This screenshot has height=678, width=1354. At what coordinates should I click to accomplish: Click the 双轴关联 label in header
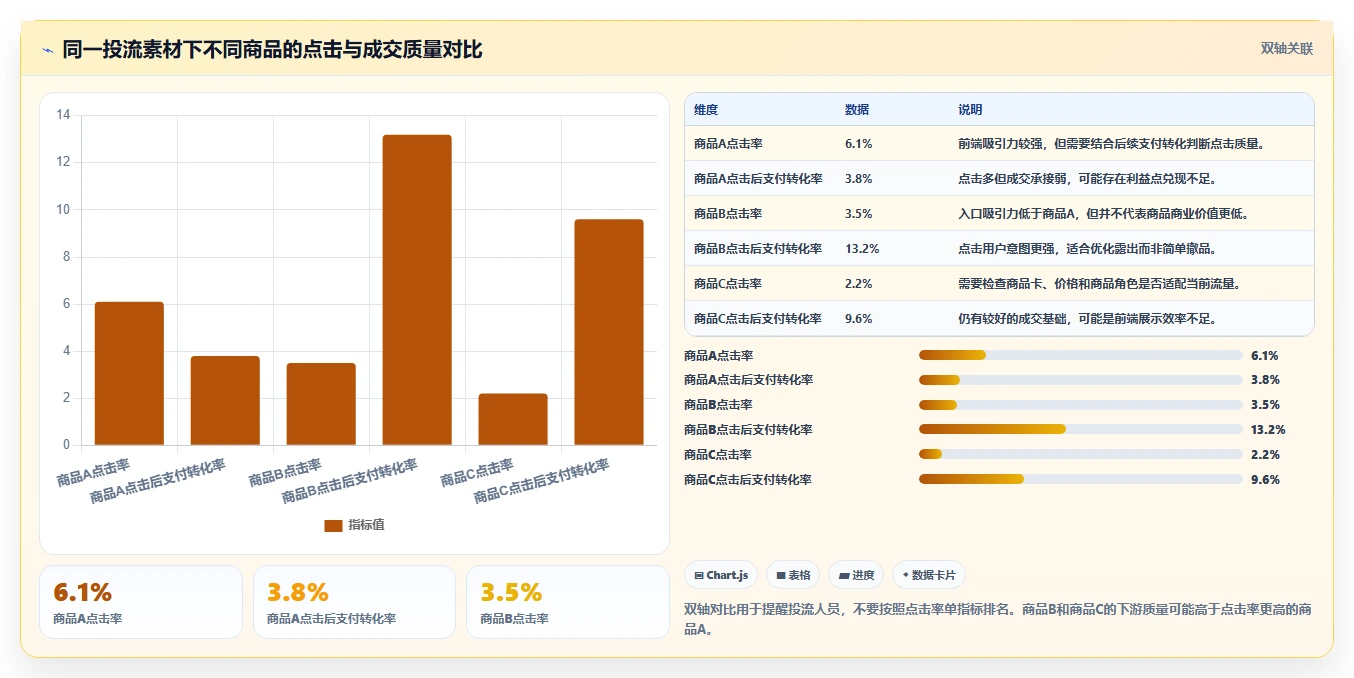click(x=1286, y=48)
